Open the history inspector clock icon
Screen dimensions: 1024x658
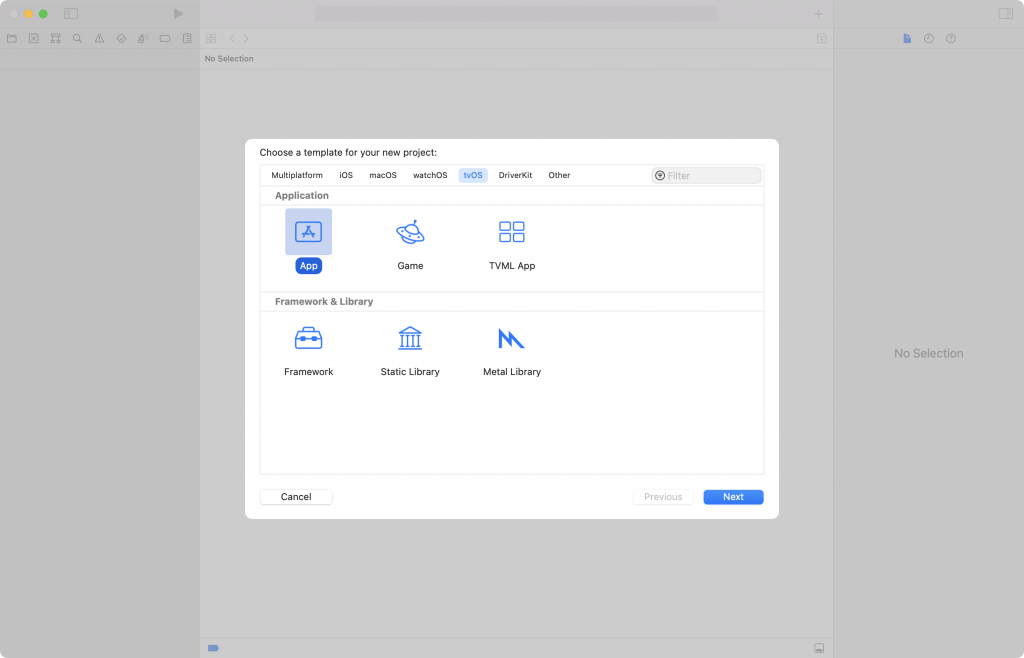[929, 39]
